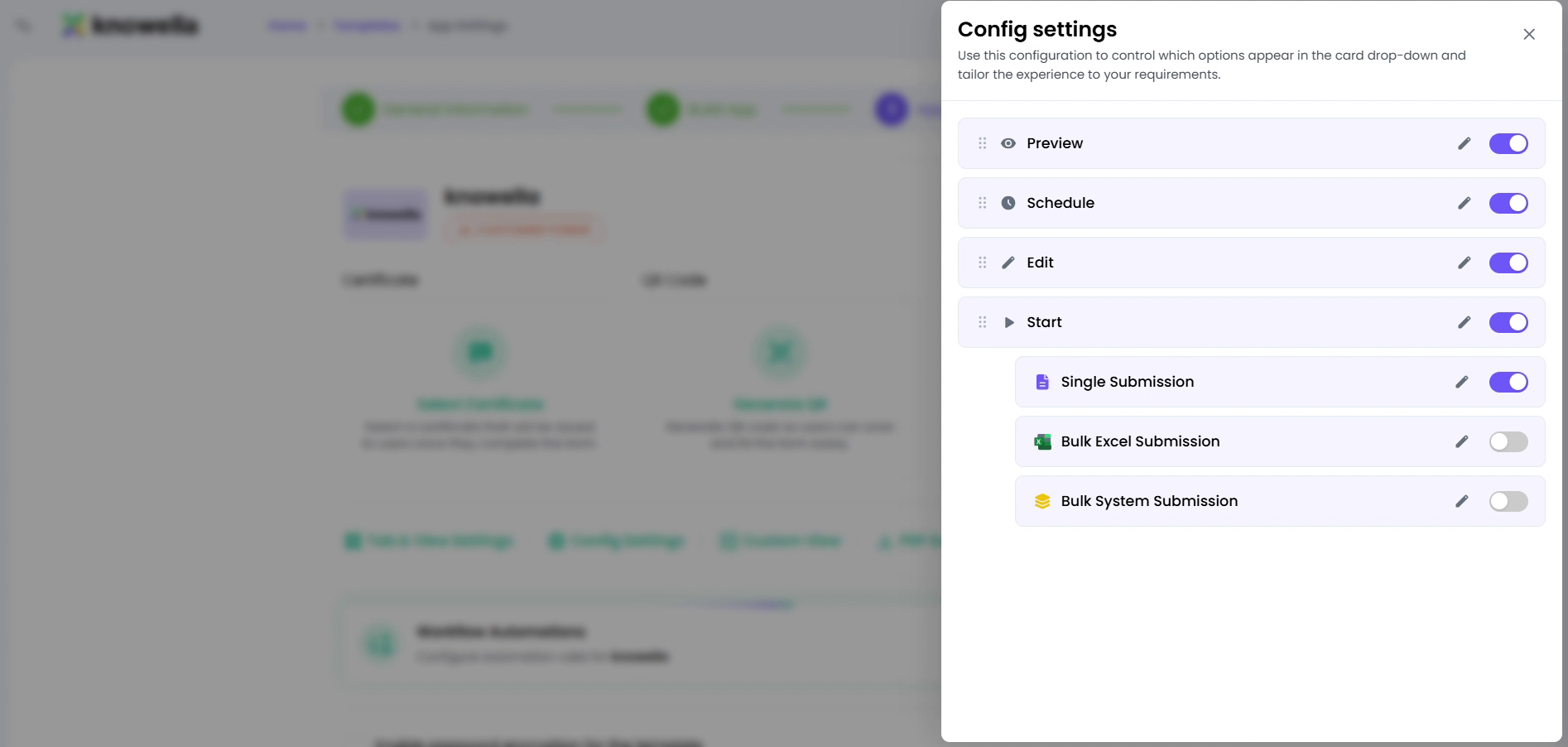Switch off the Edit option toggle

[x=1508, y=263]
